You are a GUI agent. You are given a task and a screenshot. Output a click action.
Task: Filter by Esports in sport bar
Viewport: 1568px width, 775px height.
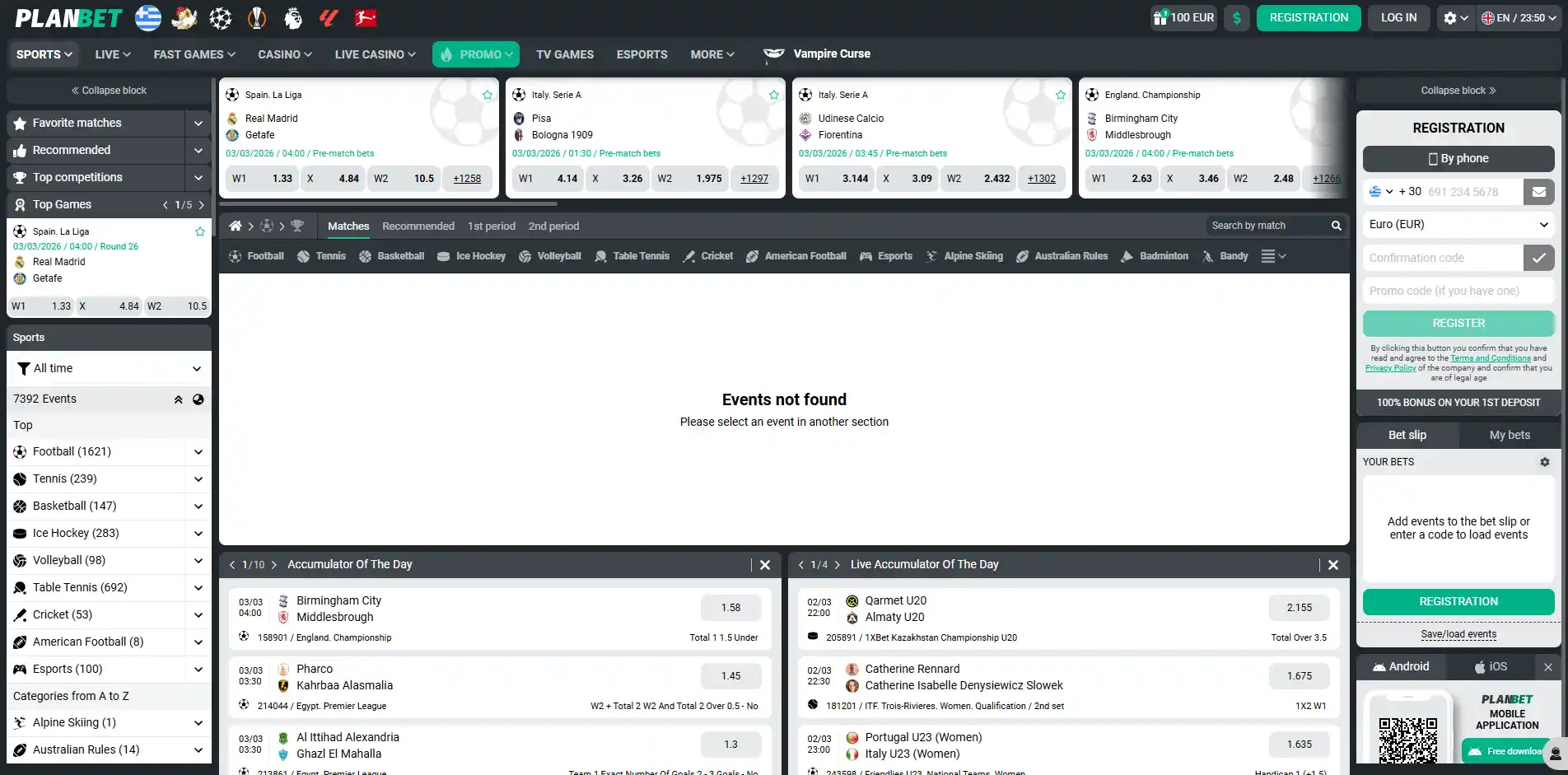[885, 256]
